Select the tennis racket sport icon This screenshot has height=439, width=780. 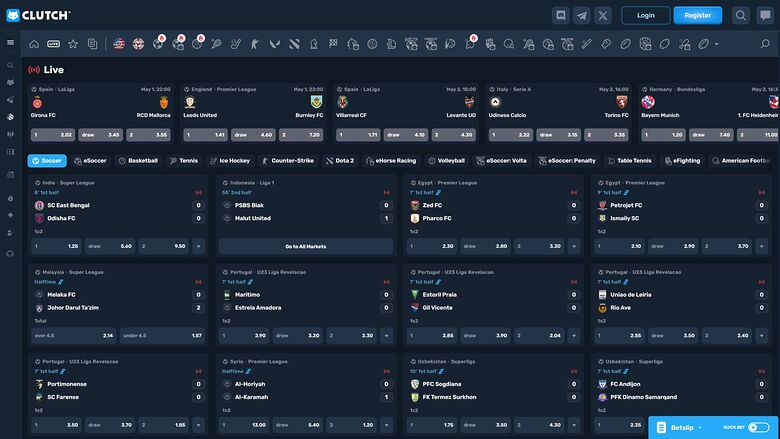tap(216, 44)
